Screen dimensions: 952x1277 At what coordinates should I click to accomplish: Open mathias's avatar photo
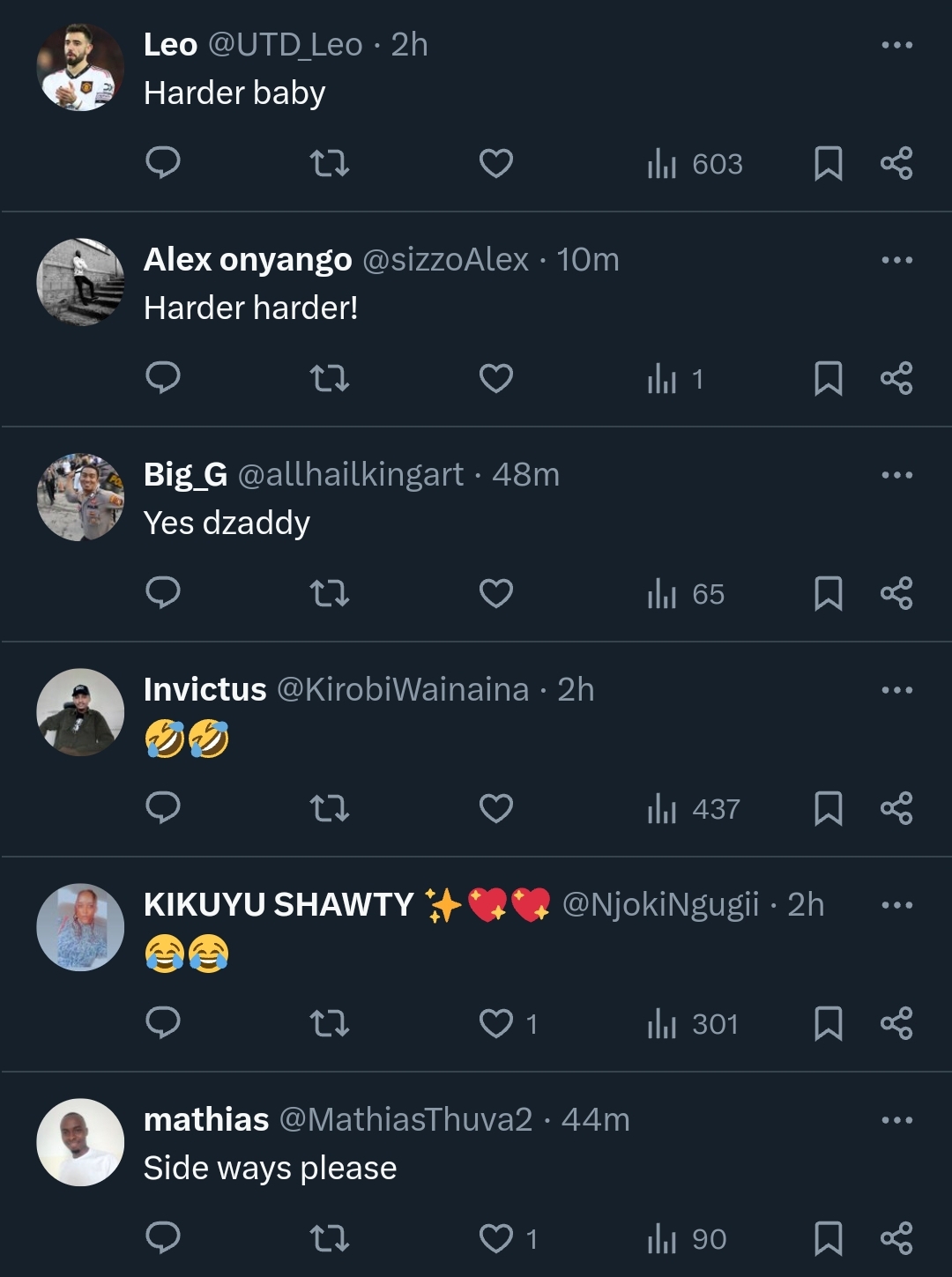(80, 1142)
